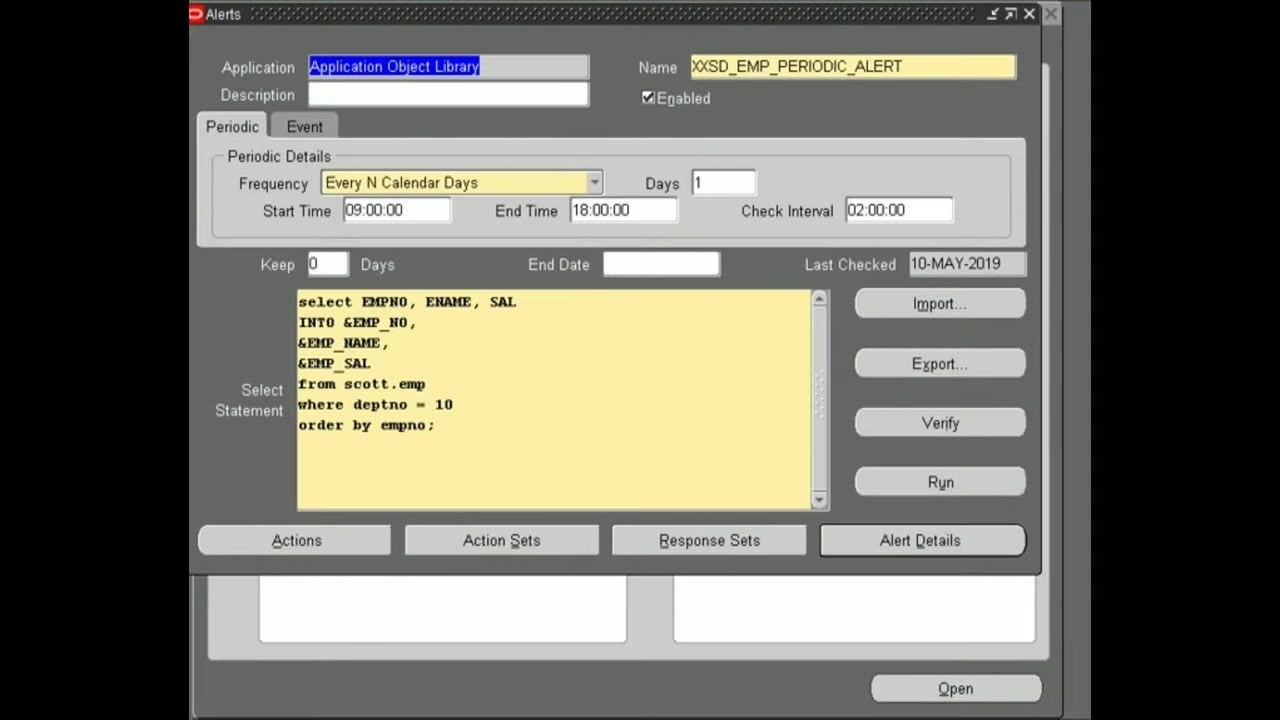Screen dimensions: 1280x720
Task: Click the Import button
Action: [940, 304]
